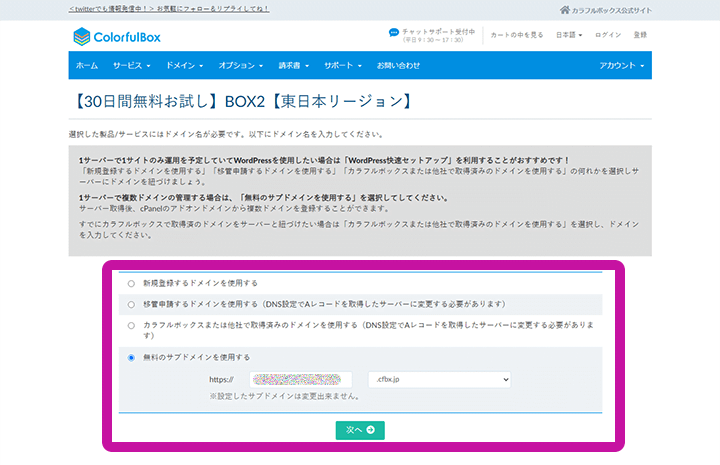The height and width of the screenshot is (465, 720).
Task: Go to ホーム in navigation bar
Action: 87,65
